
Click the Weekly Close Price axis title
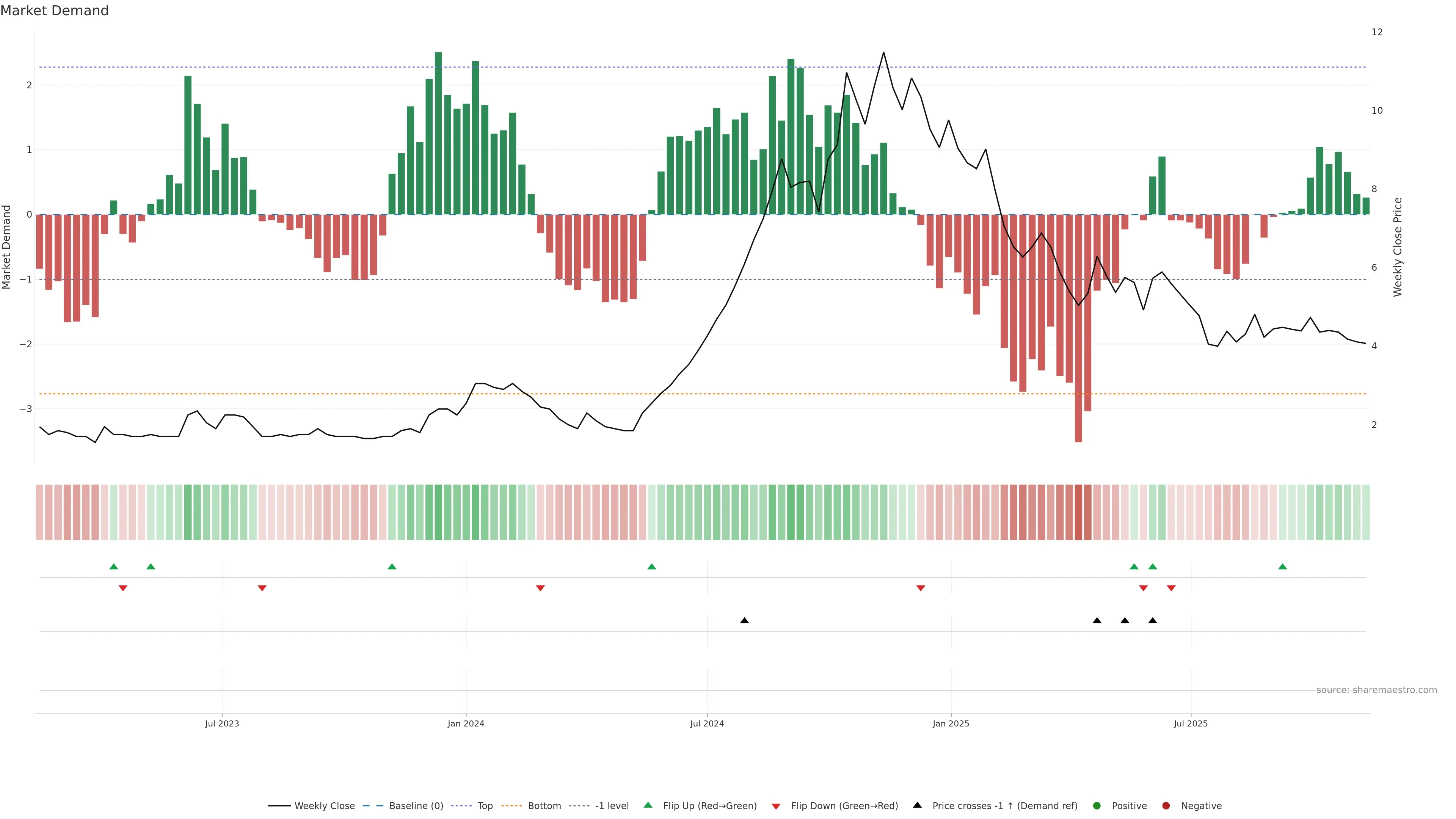1398,247
